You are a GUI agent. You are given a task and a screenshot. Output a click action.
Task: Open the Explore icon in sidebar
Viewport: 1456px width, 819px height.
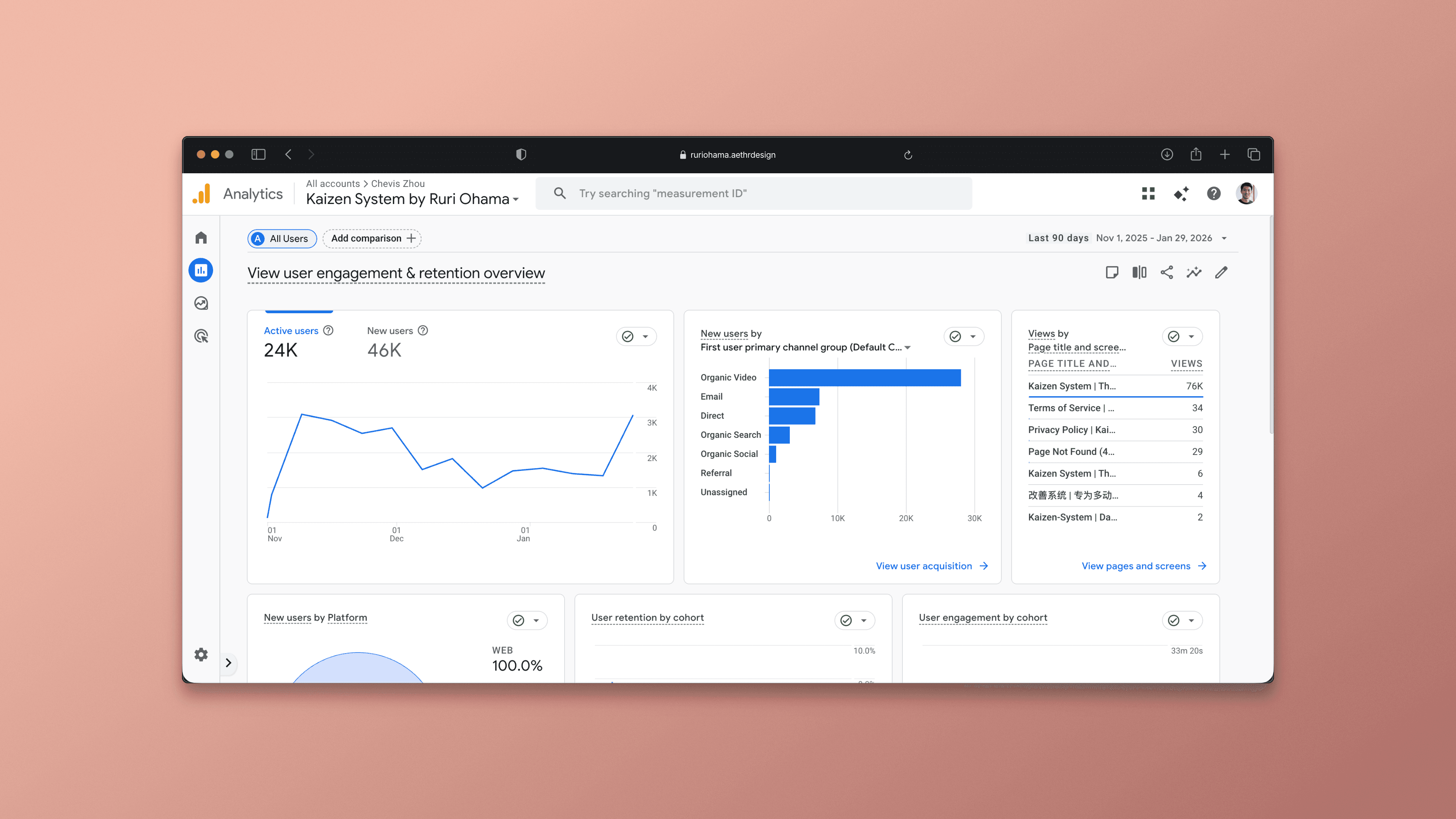click(201, 303)
